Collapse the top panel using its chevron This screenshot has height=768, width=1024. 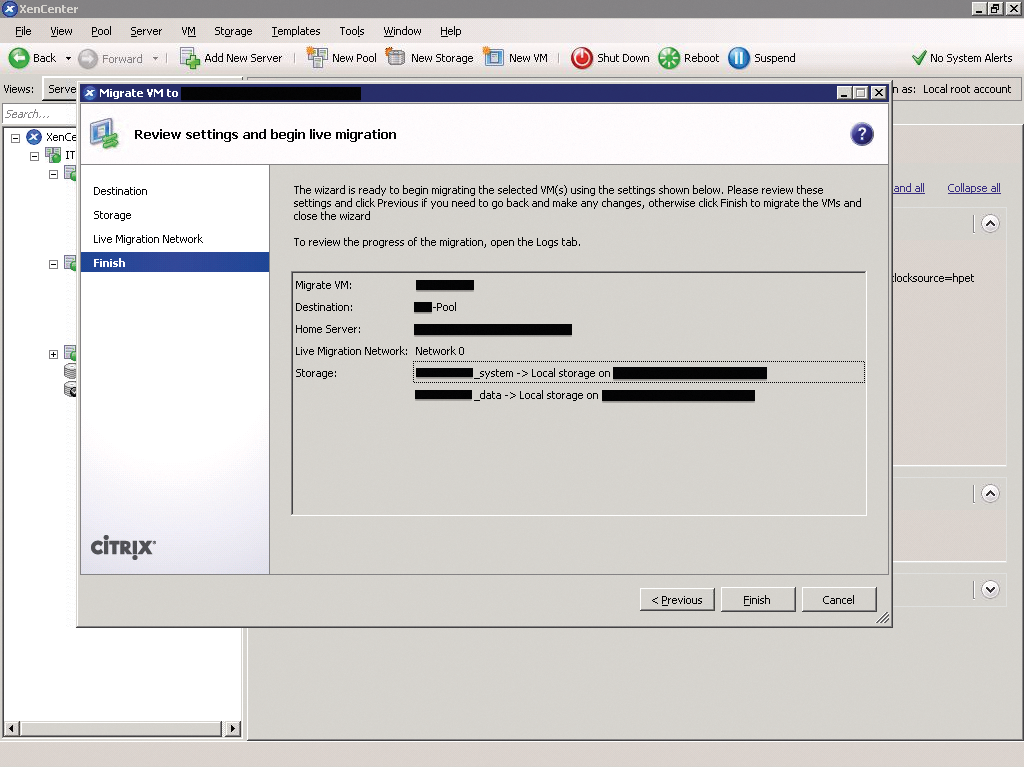(x=990, y=223)
